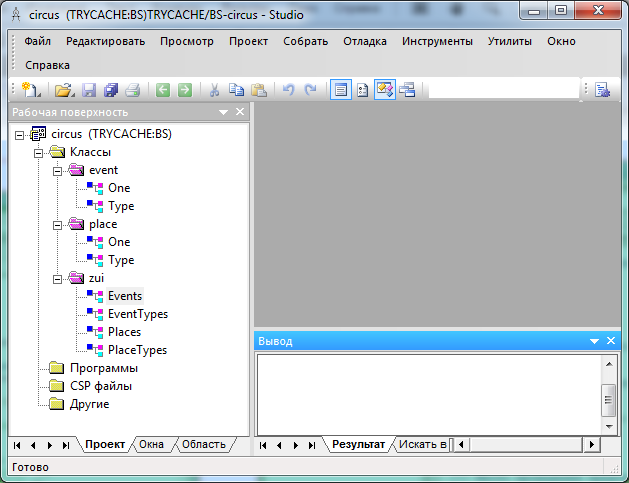Viewport: 629px width, 483px height.
Task: Select Events class under zui
Action: tap(125, 296)
